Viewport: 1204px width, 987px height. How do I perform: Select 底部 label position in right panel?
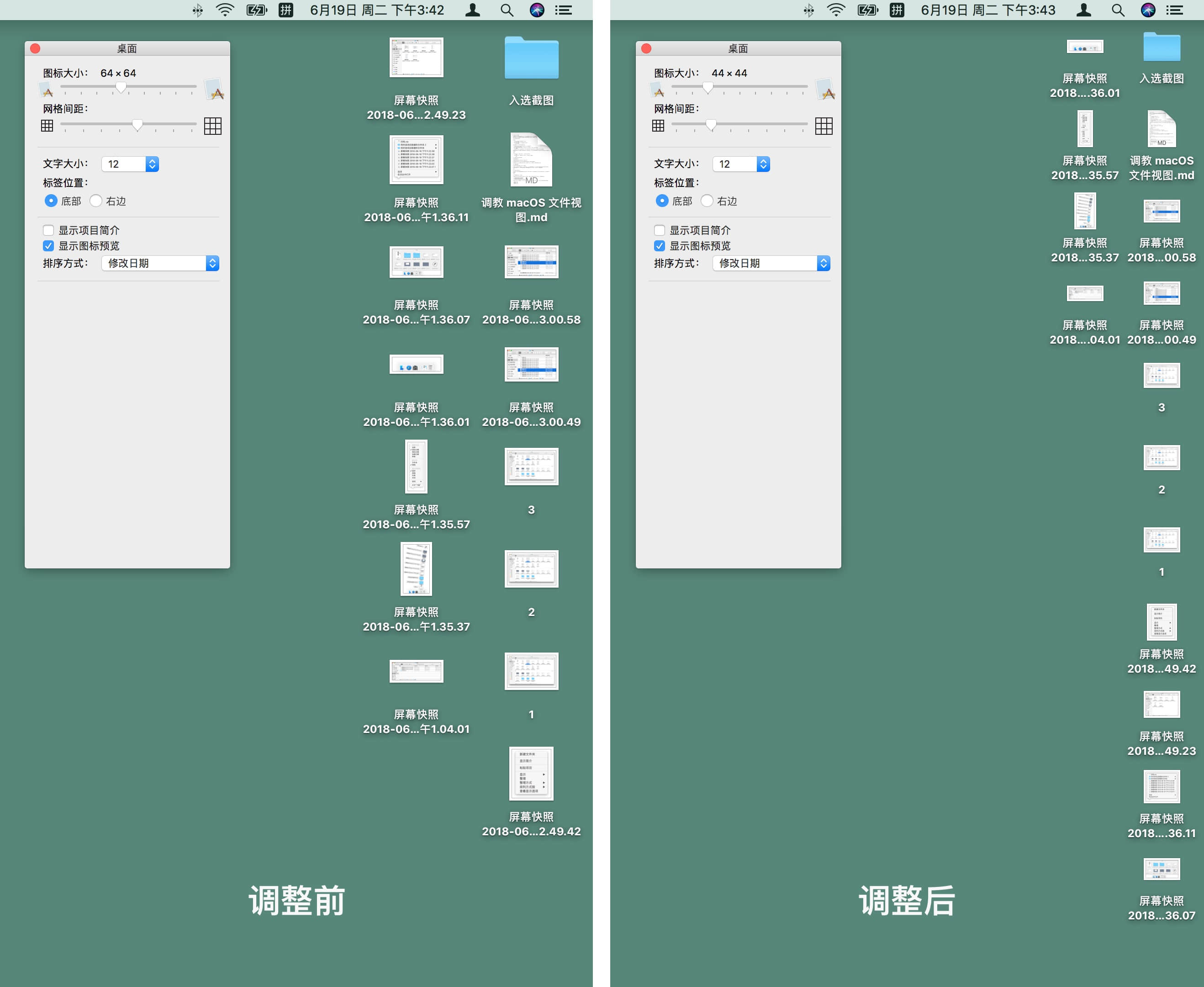[x=661, y=201]
